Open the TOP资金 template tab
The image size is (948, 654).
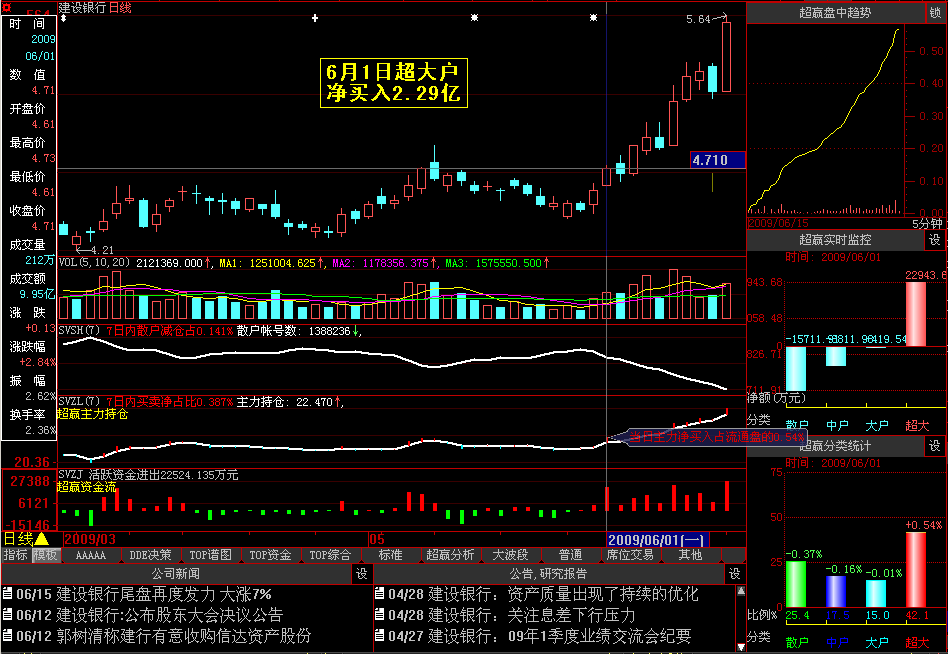tap(270, 555)
